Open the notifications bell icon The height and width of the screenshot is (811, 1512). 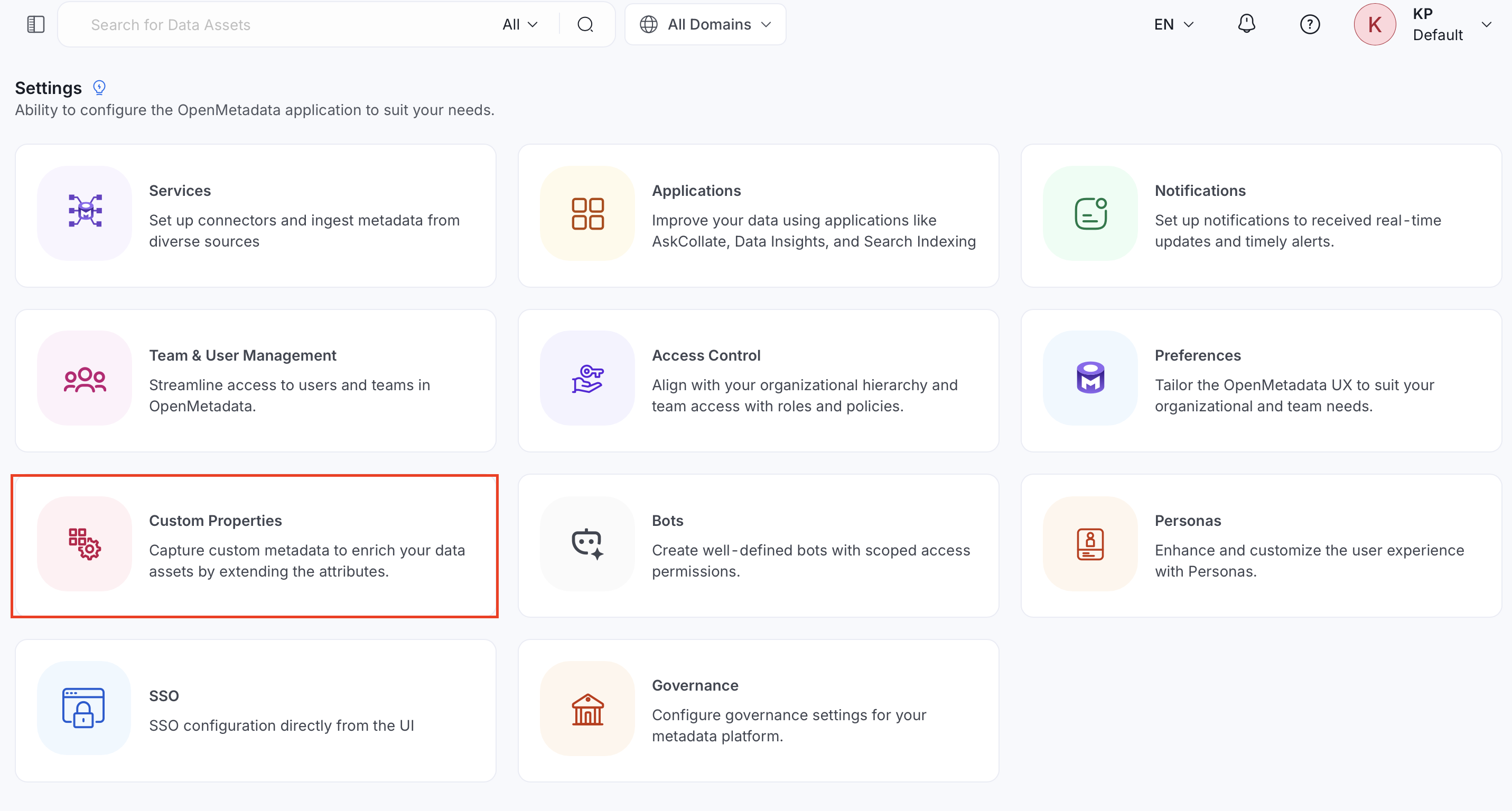tap(1246, 24)
